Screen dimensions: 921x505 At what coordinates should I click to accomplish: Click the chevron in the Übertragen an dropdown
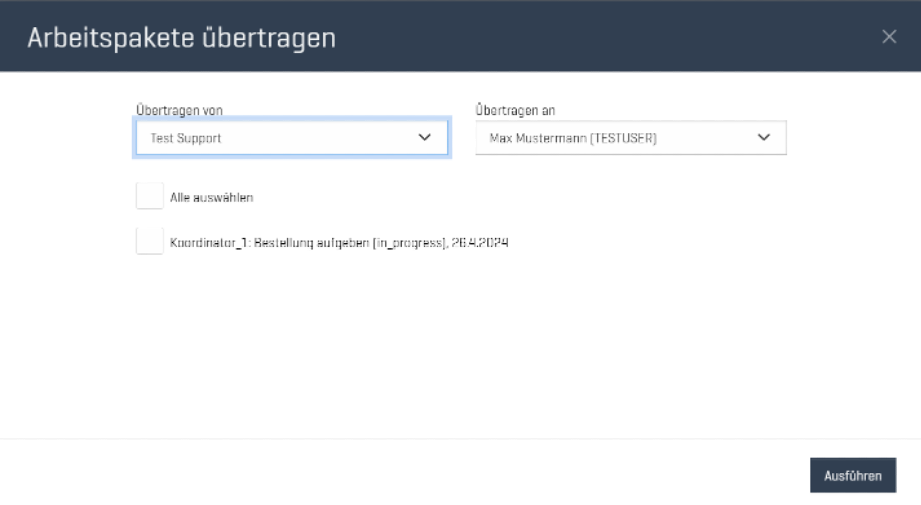click(764, 138)
